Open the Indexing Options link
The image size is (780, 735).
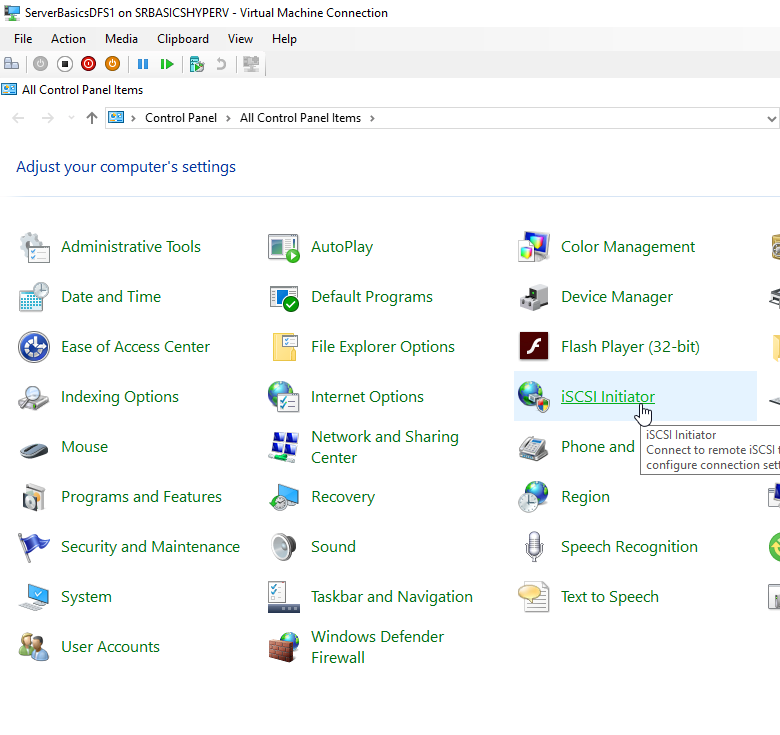click(120, 397)
